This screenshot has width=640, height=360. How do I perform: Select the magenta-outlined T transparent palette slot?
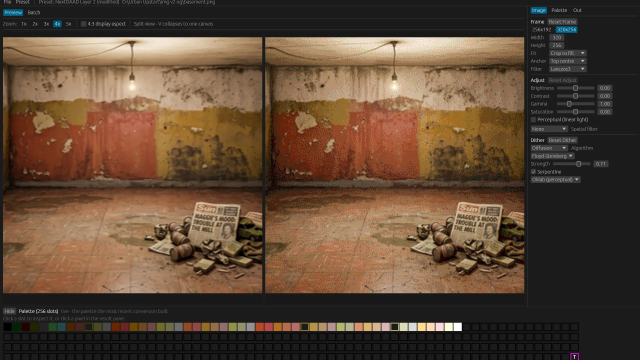(x=574, y=357)
